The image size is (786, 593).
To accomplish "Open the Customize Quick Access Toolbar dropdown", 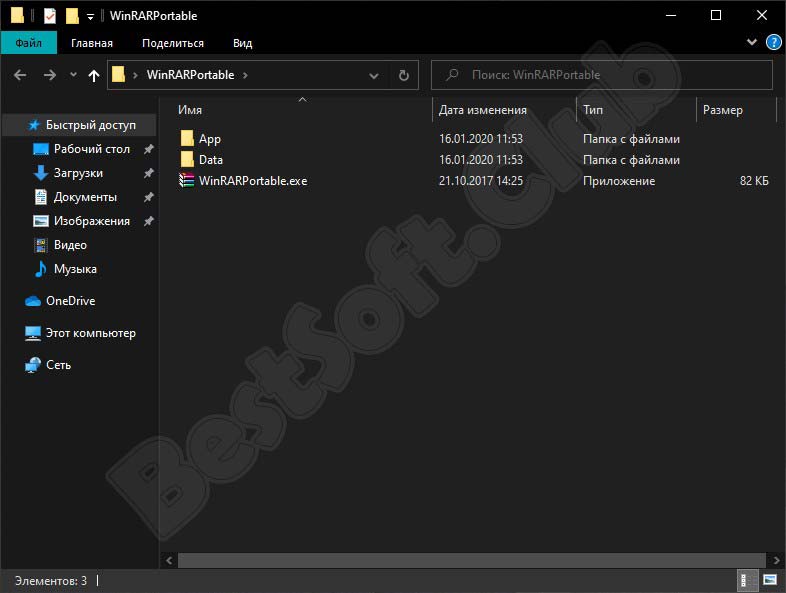I will (90, 17).
